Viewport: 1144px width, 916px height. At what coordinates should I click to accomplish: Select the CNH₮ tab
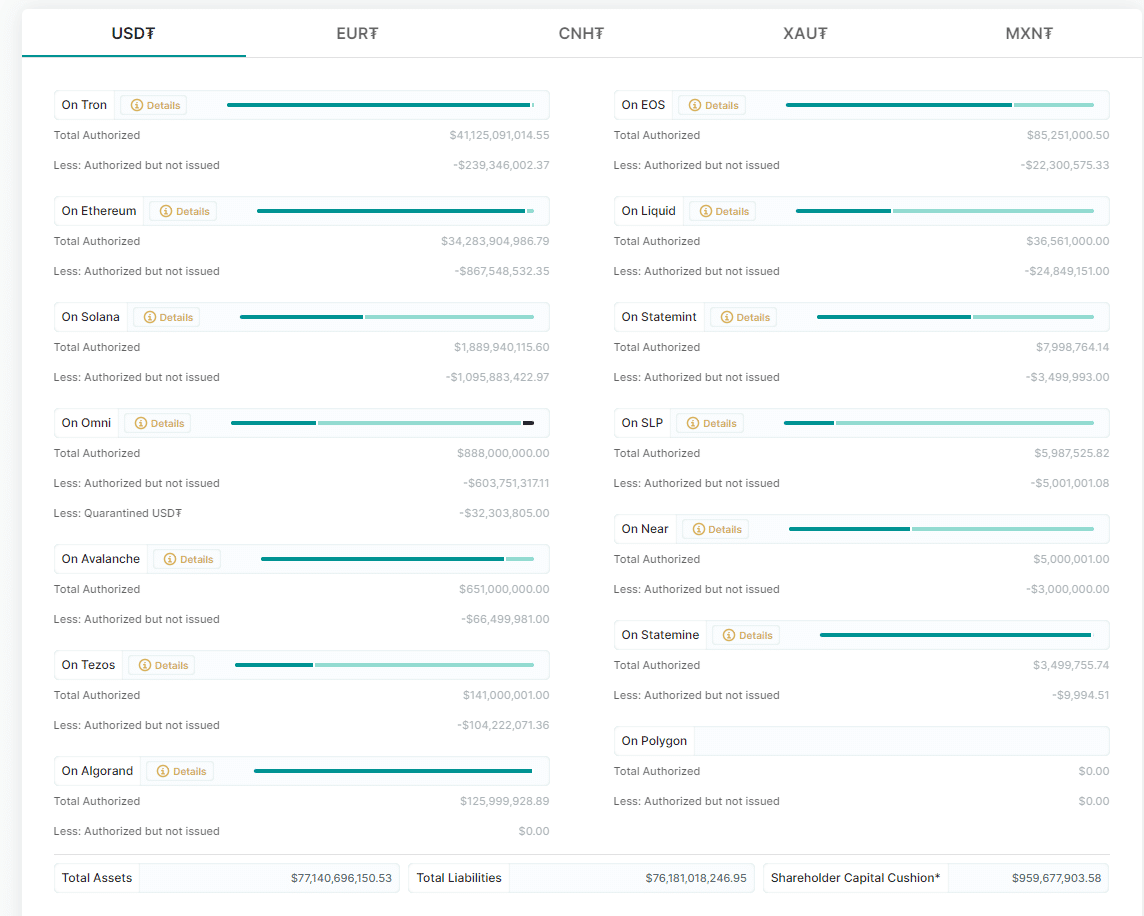click(x=581, y=33)
